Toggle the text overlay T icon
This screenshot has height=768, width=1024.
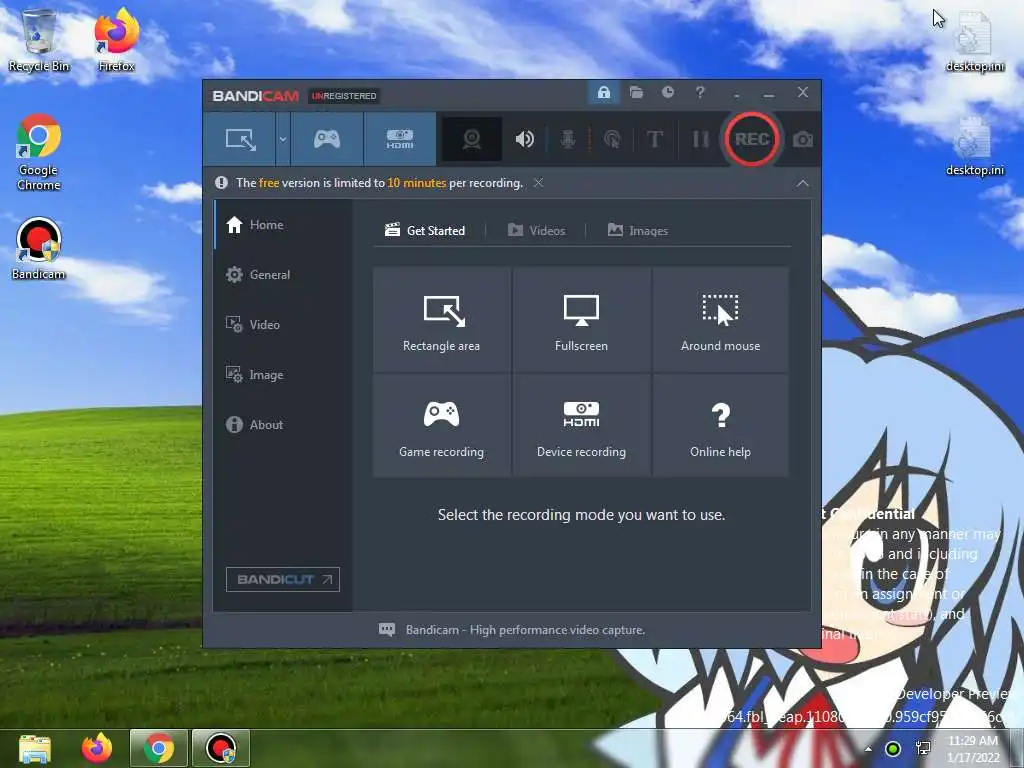pos(655,139)
